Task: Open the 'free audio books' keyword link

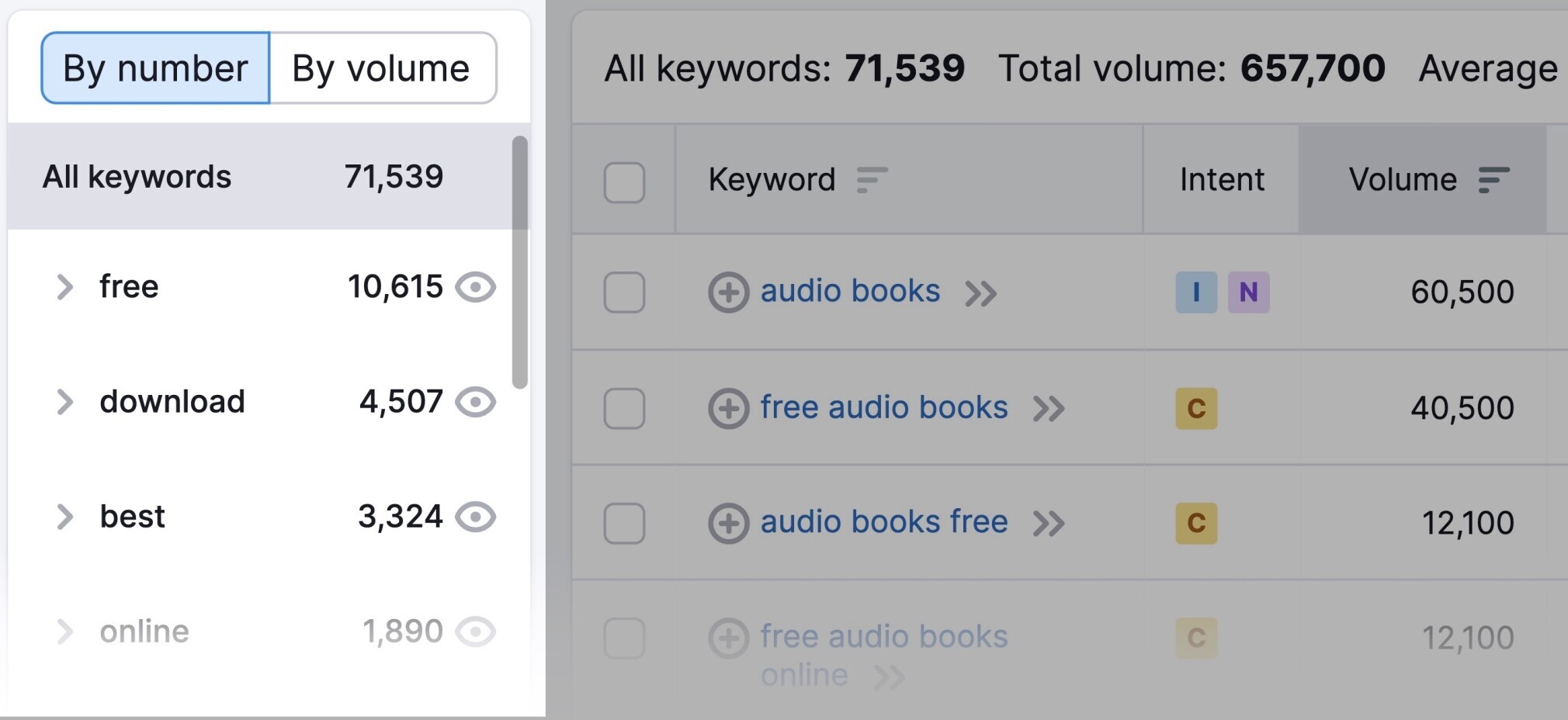Action: pyautogui.click(x=883, y=407)
